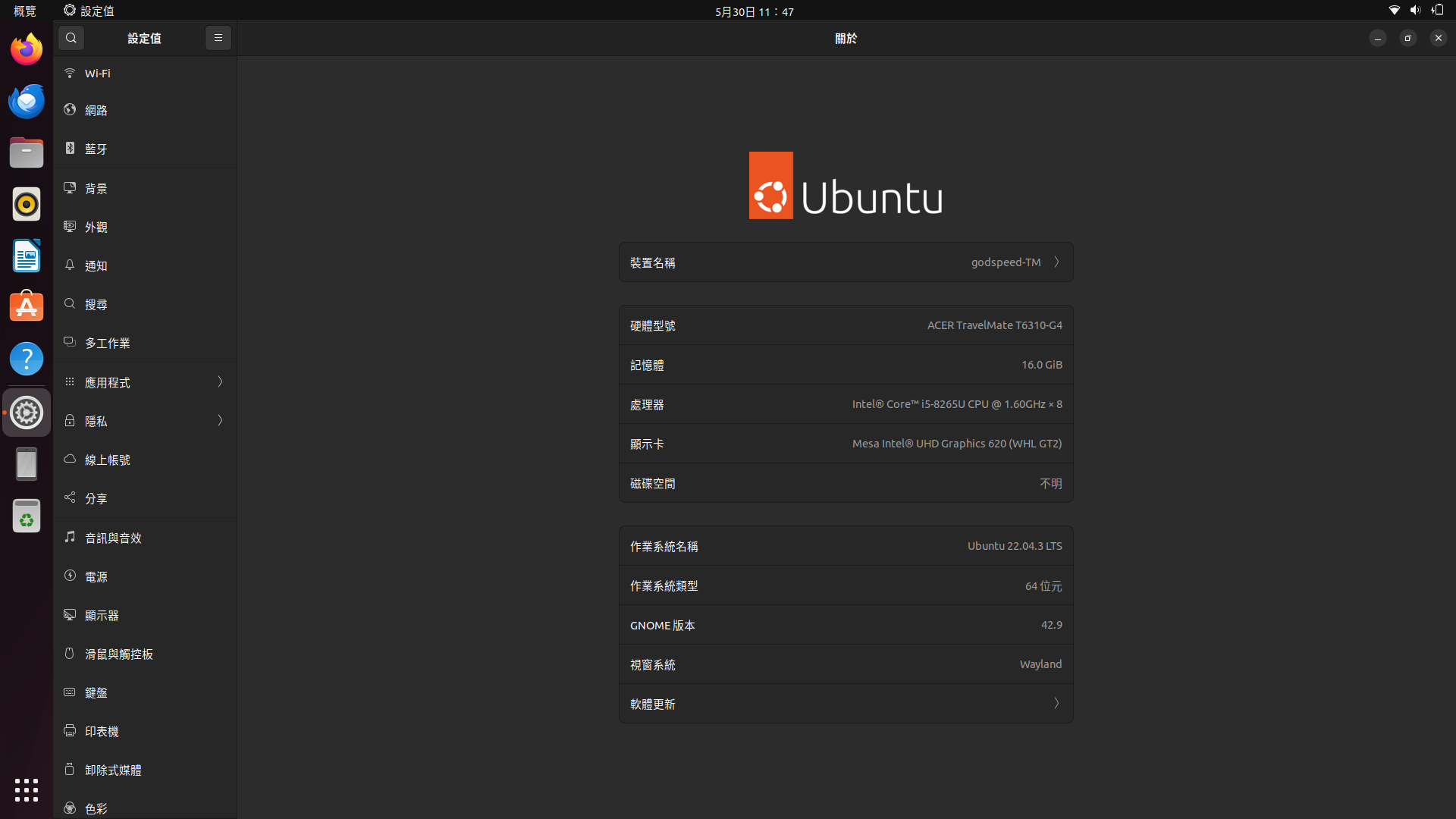The height and width of the screenshot is (819, 1456).
Task: Open the clock calendar 5月30日
Action: [x=755, y=11]
